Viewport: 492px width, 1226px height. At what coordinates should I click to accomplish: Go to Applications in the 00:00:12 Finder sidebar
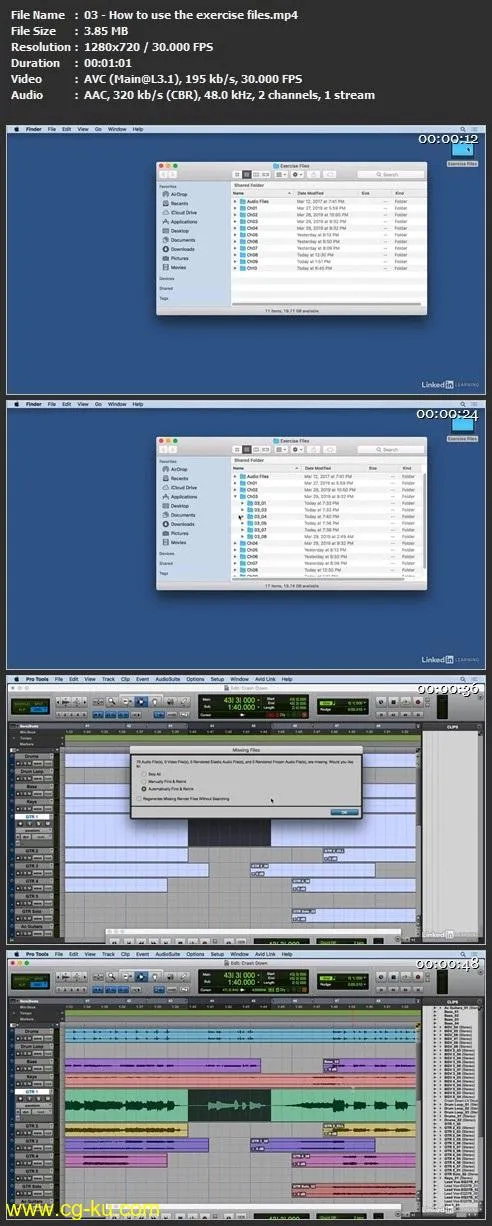(x=181, y=221)
